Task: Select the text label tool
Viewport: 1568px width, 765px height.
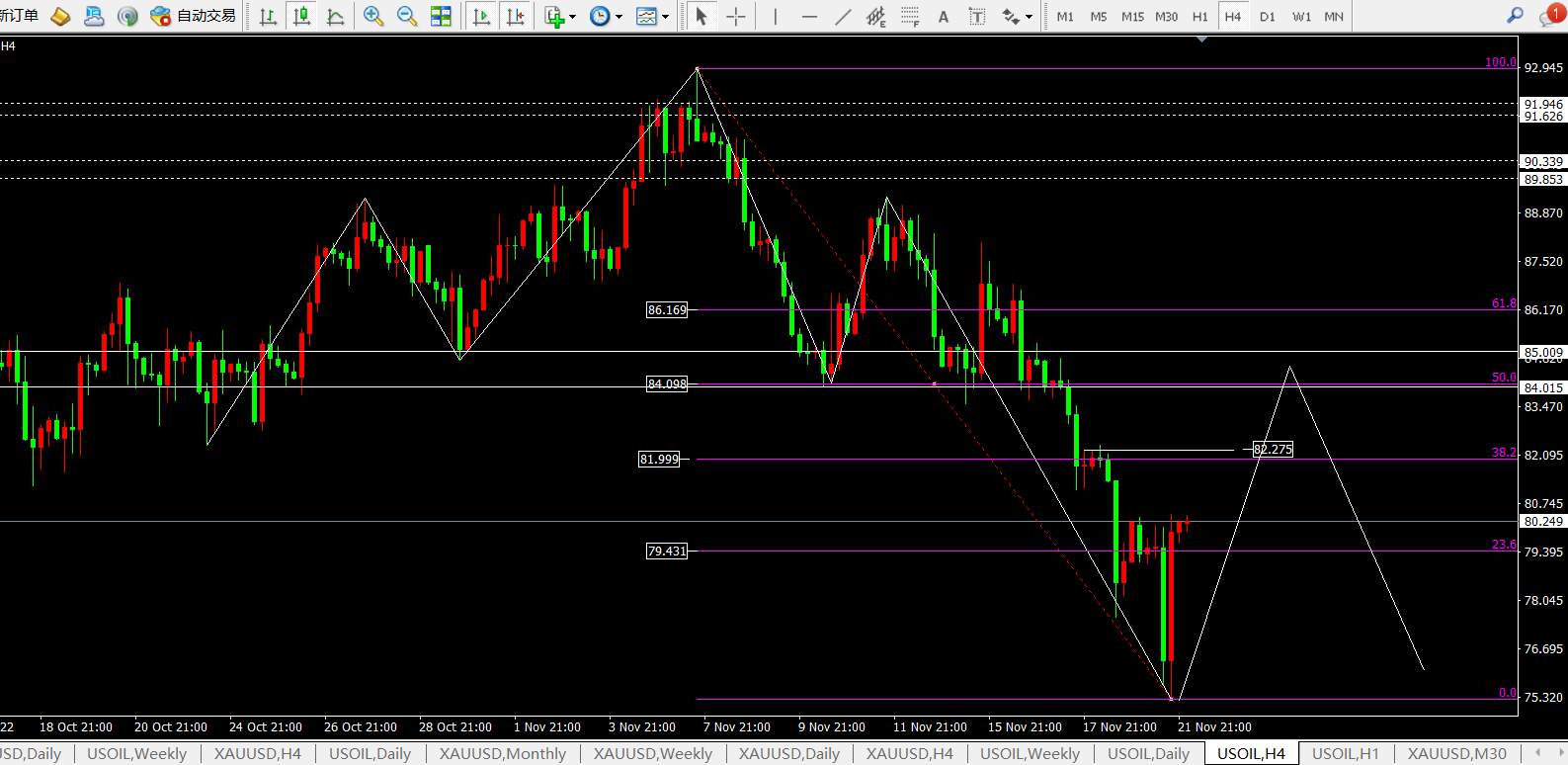Action: coord(977,16)
